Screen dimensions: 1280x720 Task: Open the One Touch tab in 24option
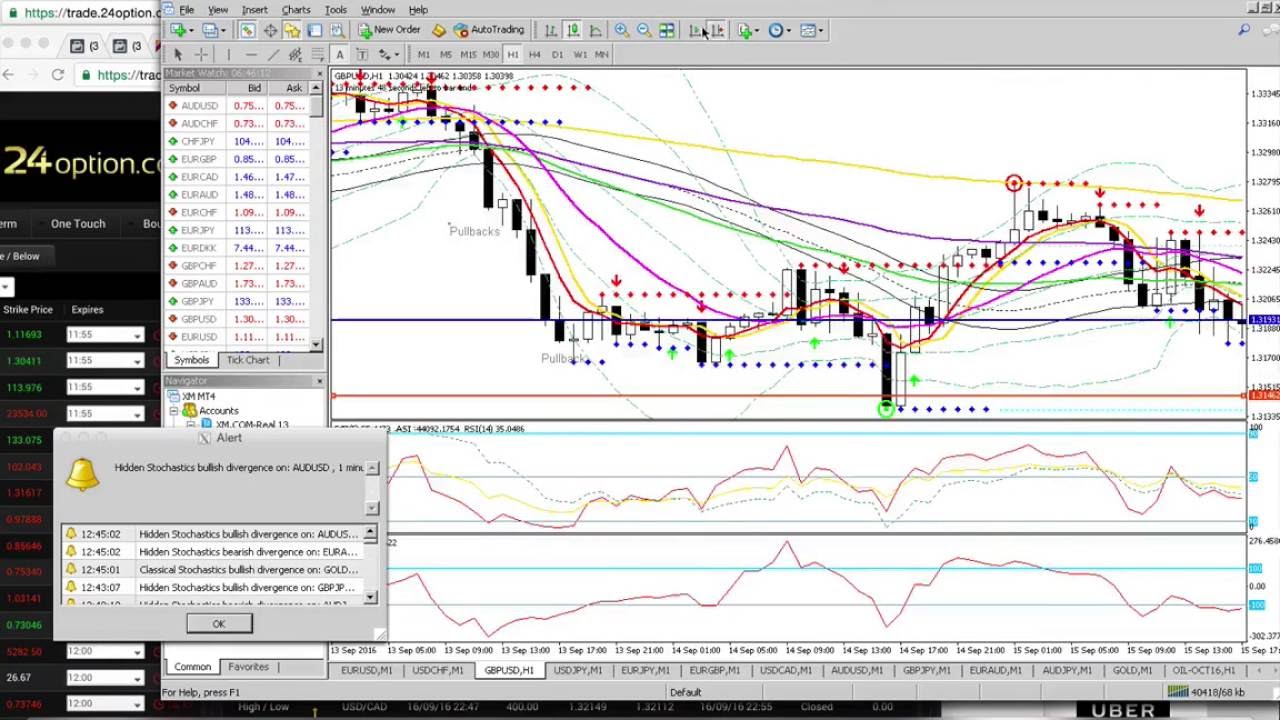pyautogui.click(x=78, y=224)
